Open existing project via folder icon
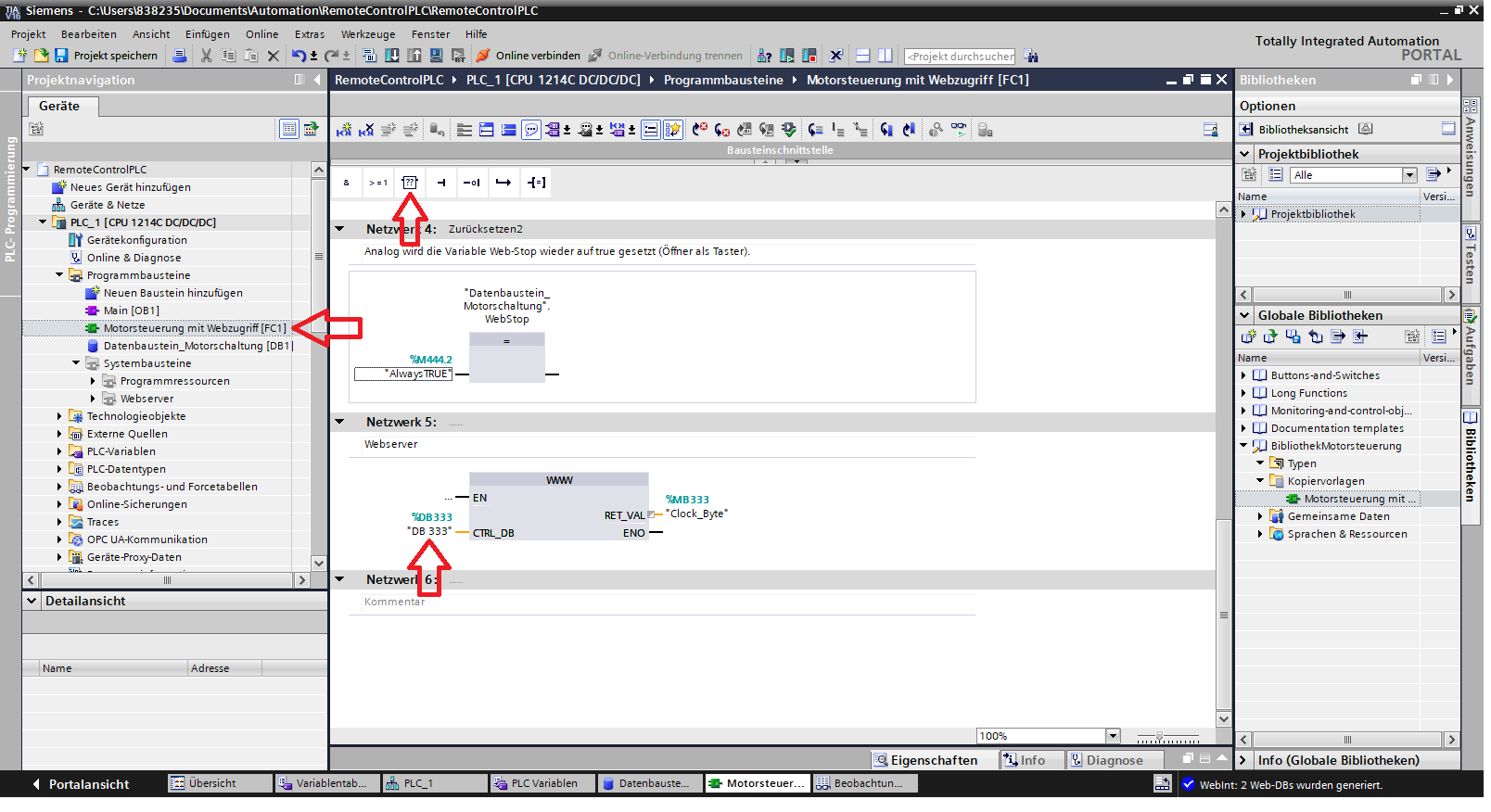 click(41, 56)
